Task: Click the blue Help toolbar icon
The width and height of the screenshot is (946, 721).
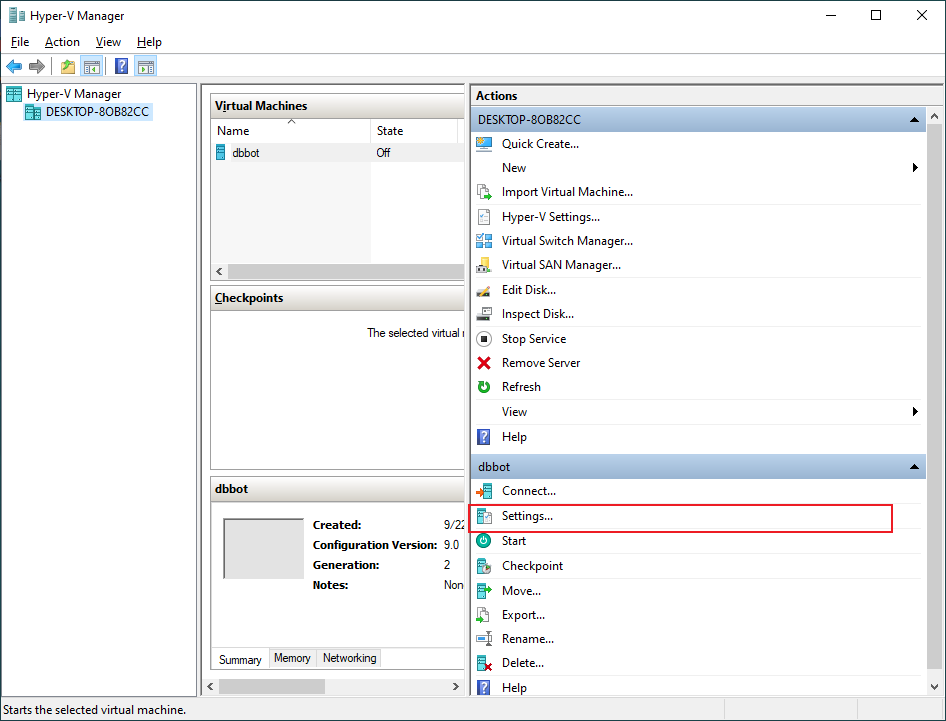Action: click(121, 66)
